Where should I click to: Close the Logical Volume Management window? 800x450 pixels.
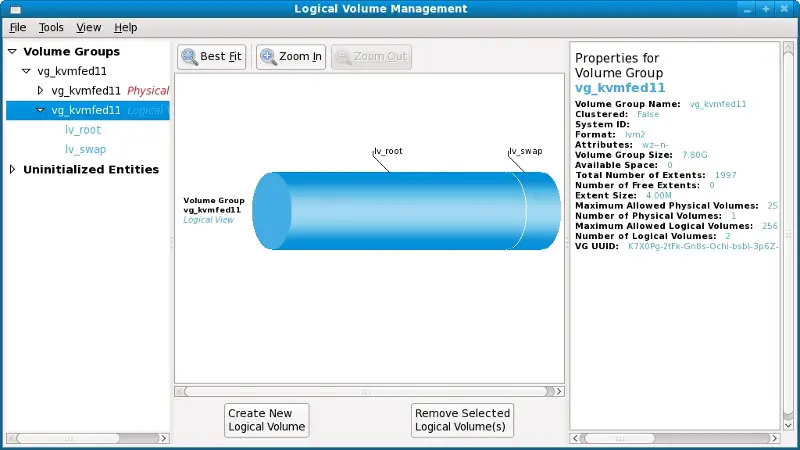tap(785, 9)
